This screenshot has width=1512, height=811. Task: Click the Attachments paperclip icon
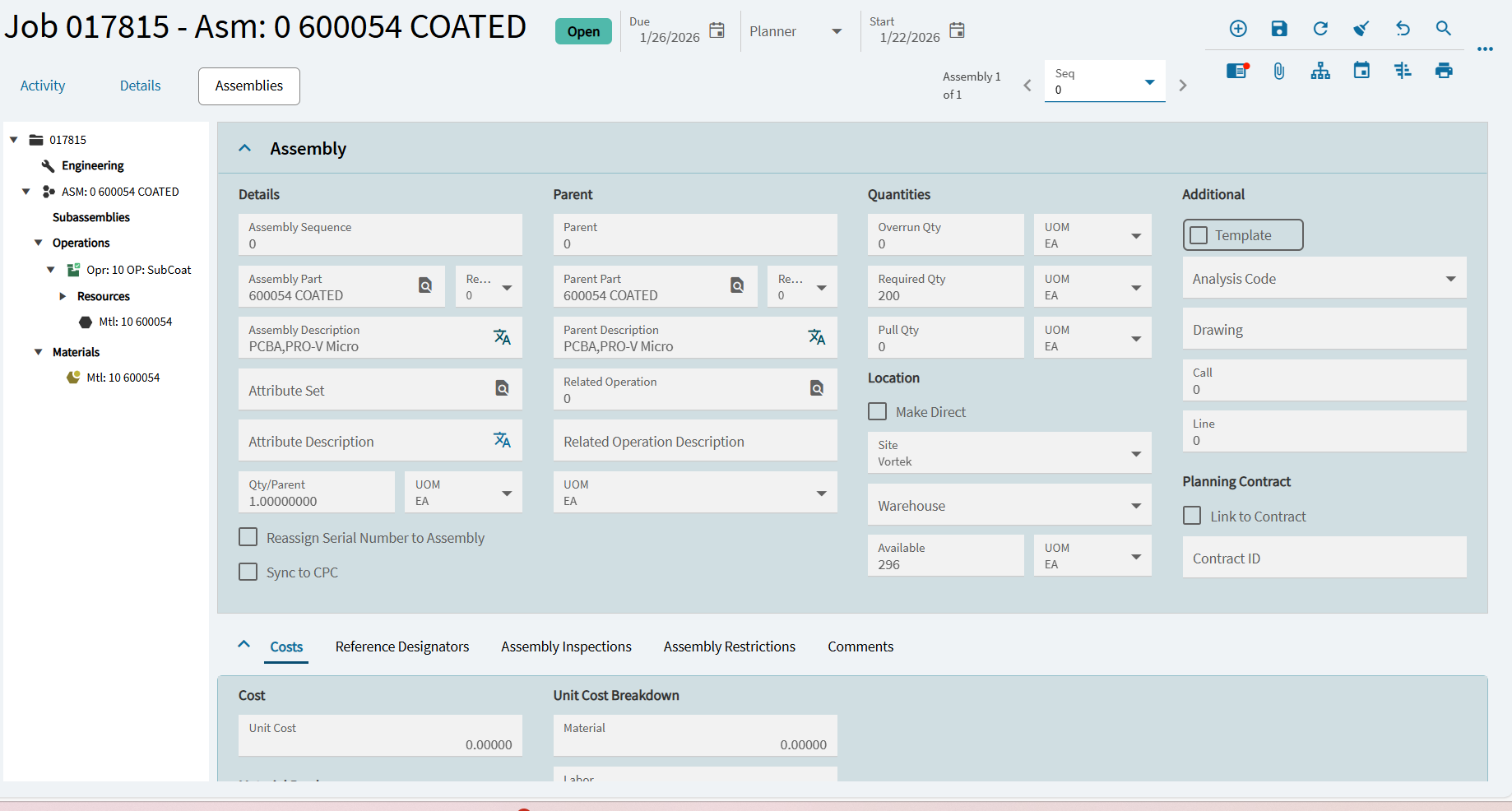1278,71
